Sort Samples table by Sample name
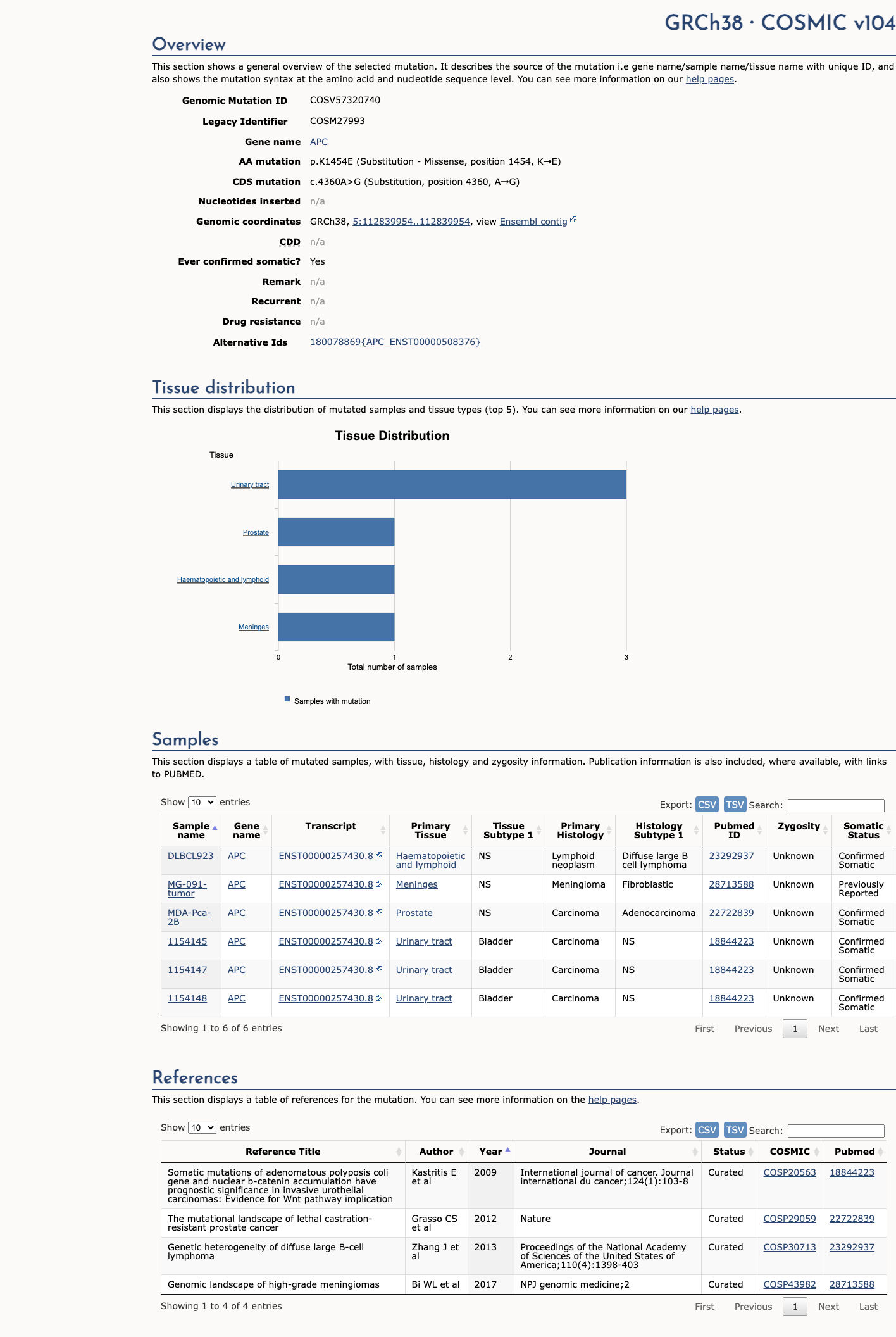This screenshot has height=1337, width=896. tap(191, 831)
